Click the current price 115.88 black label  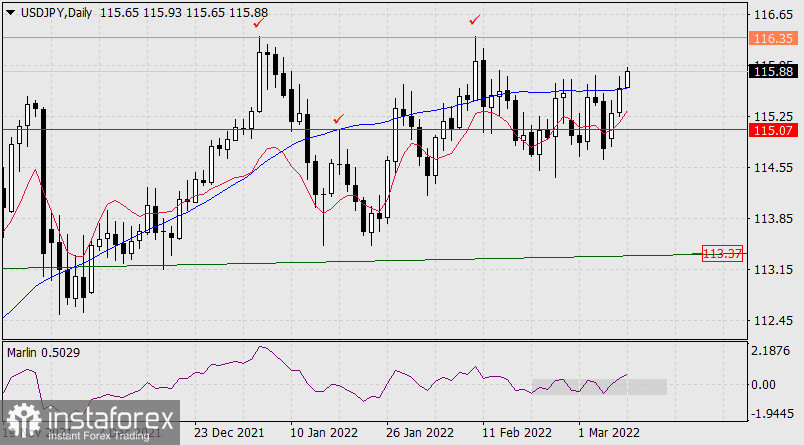[x=772, y=71]
